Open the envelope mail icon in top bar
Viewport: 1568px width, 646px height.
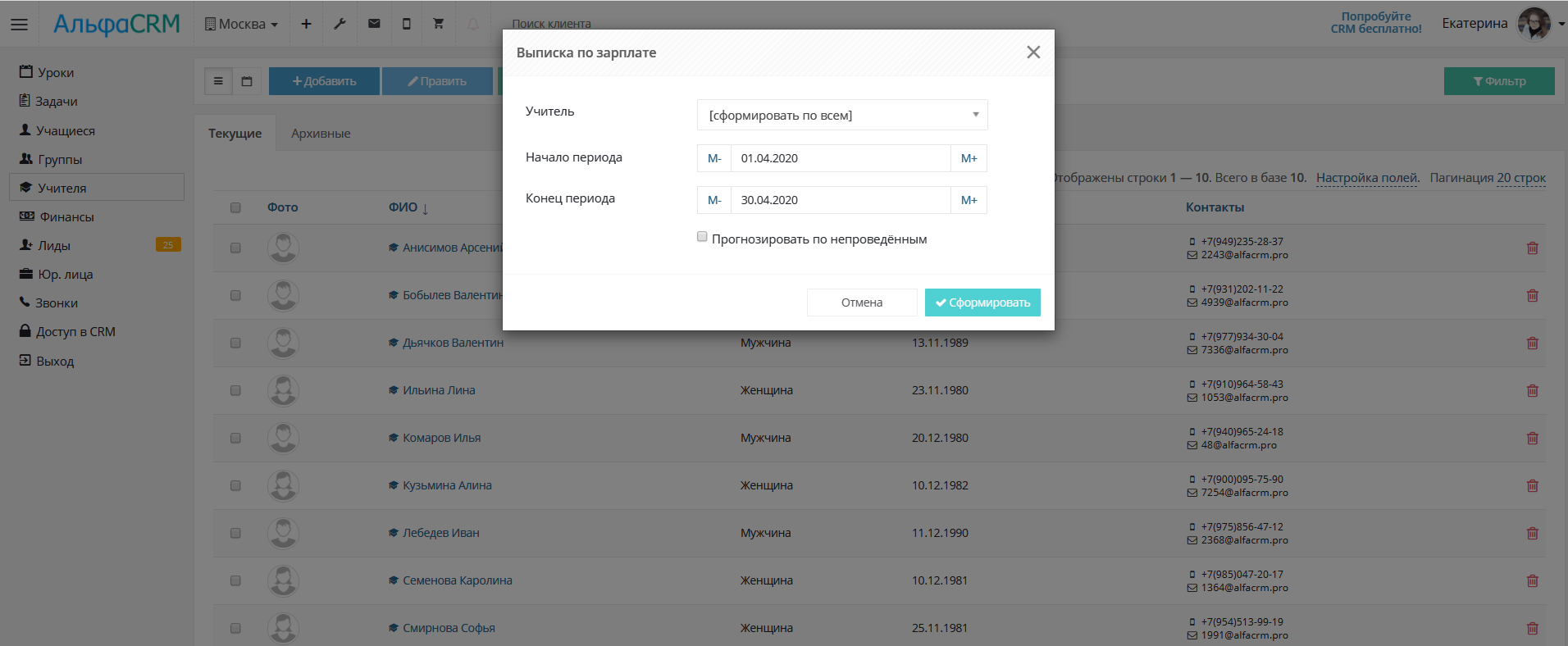[x=374, y=24]
